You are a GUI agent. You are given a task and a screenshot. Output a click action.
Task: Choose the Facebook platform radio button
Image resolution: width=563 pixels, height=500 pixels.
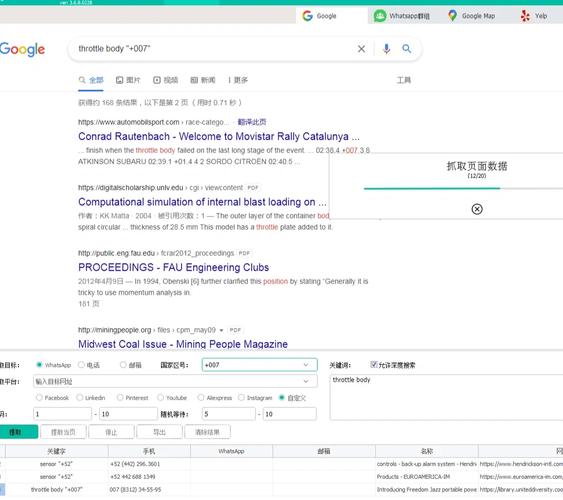[39, 398]
